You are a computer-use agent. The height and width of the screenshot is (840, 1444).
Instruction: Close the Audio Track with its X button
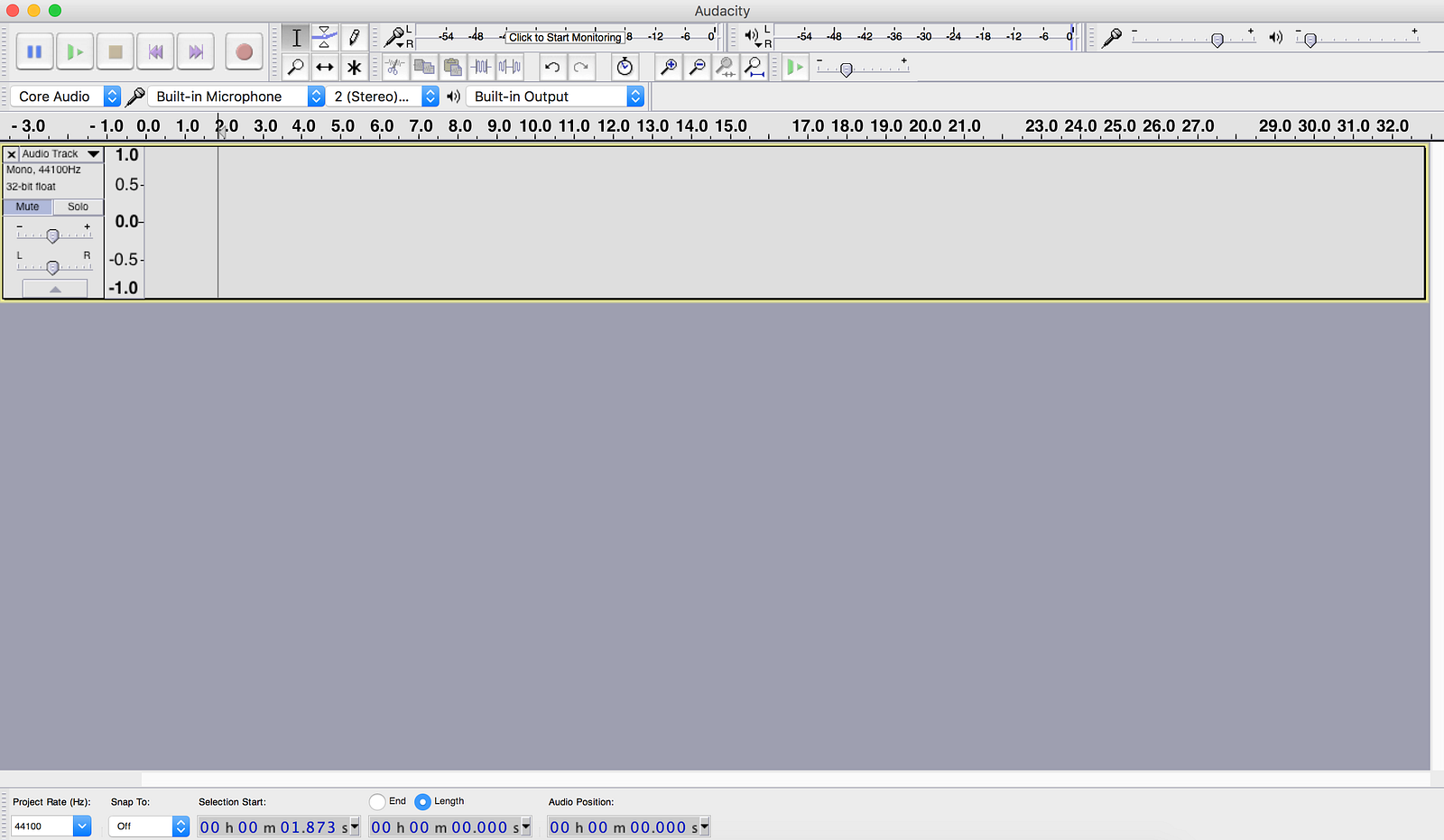pos(12,154)
